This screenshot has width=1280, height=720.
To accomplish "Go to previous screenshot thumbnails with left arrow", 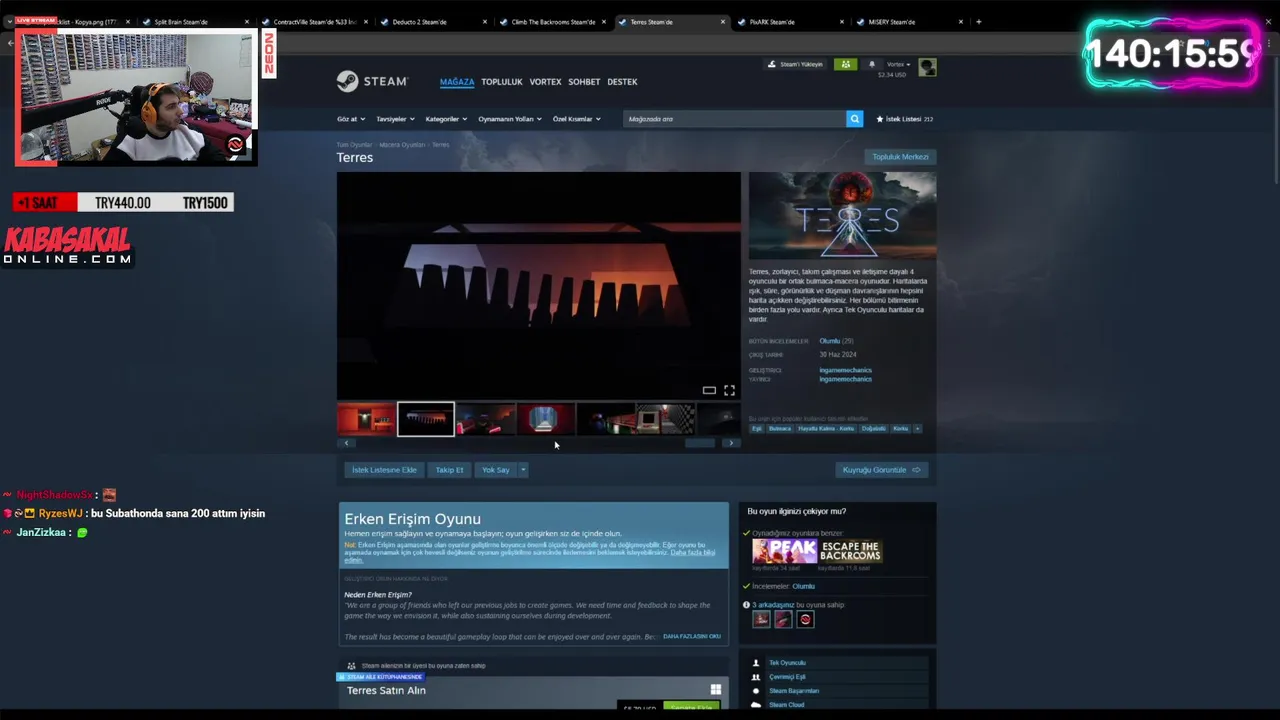I will 346,443.
